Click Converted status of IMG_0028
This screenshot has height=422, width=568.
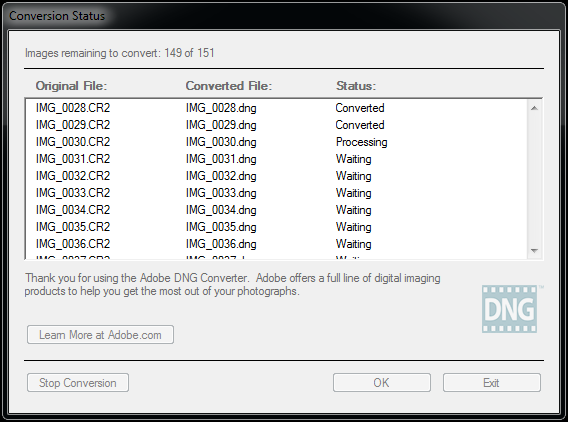point(360,108)
